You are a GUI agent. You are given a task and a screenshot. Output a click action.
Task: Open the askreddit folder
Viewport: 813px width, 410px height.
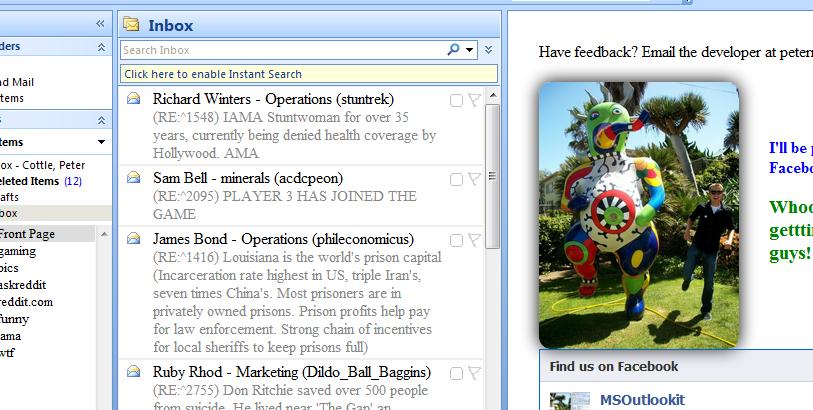tap(27, 285)
